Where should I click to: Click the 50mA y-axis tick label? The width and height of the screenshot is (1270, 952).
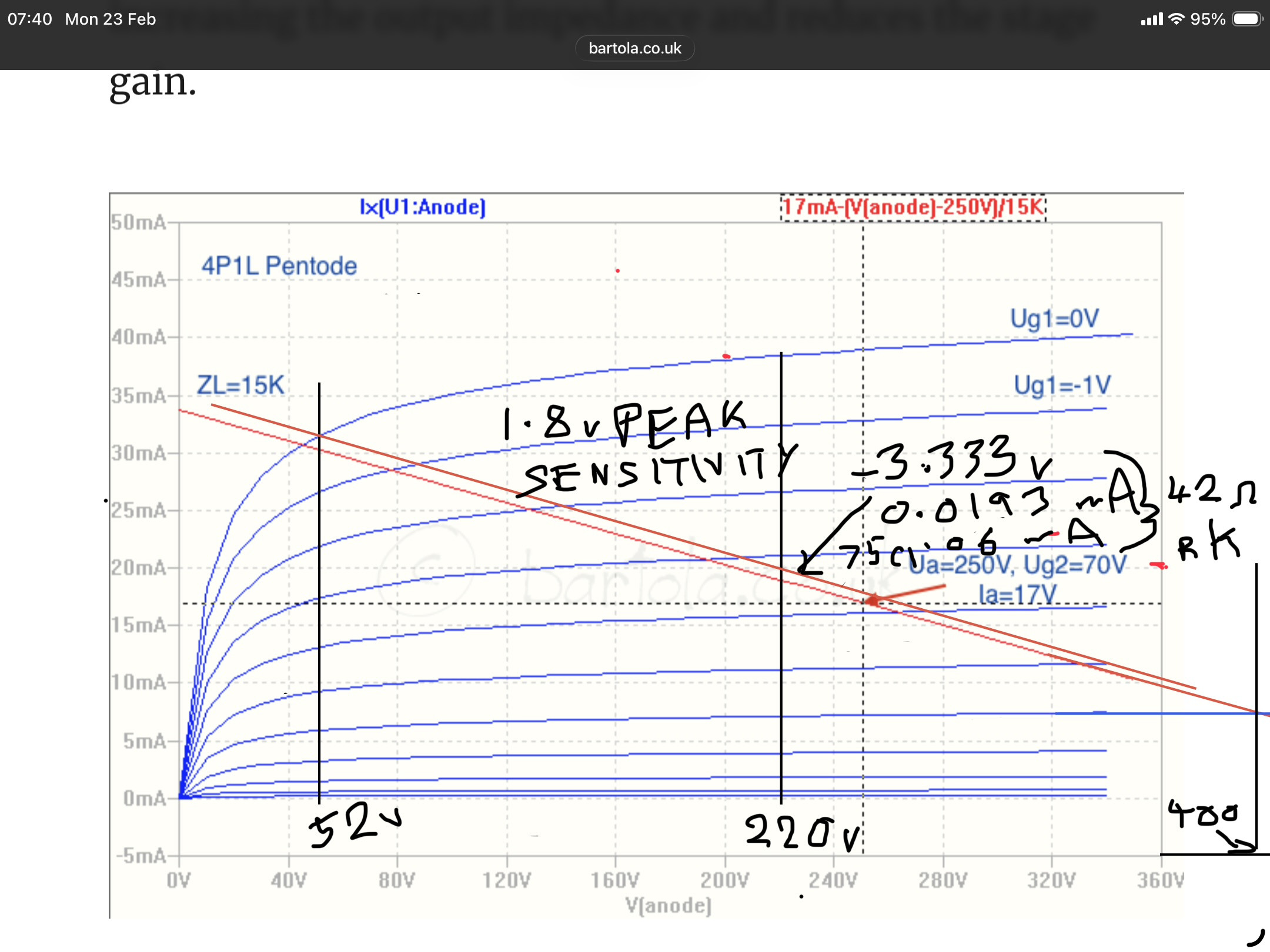[139, 223]
